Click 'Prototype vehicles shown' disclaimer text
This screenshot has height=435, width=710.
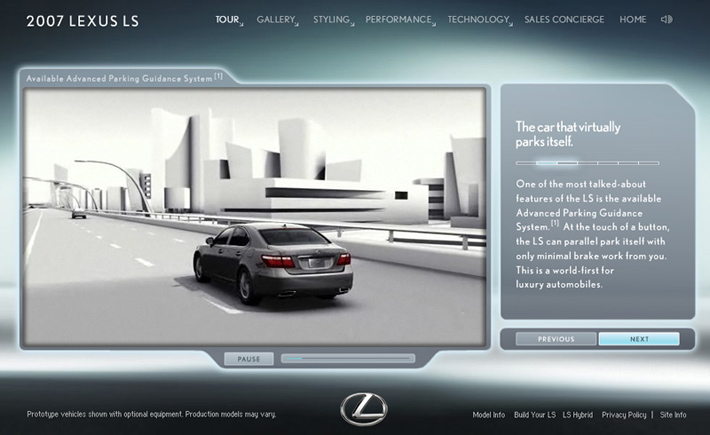click(151, 414)
